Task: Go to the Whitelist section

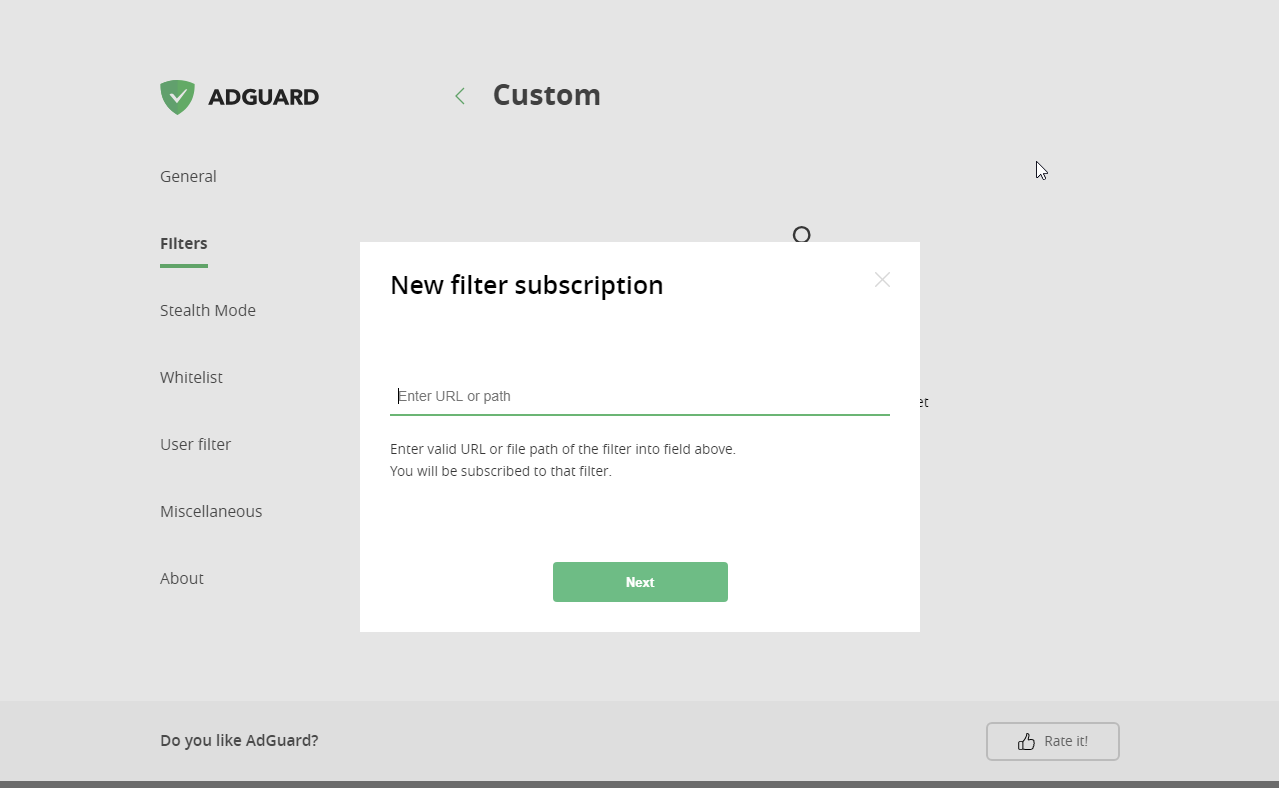Action: pos(191,377)
